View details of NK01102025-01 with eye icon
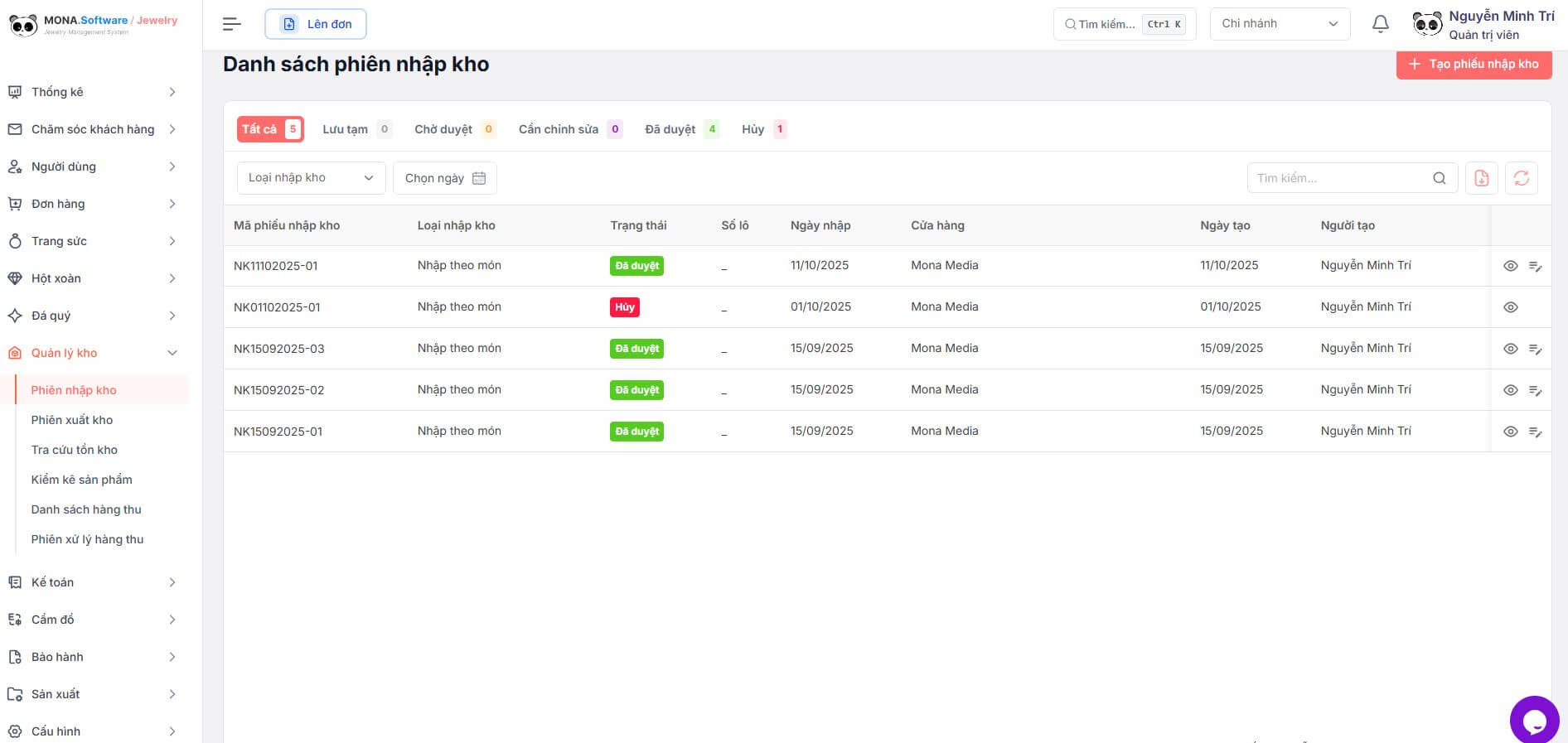This screenshot has height=743, width=1568. (1510, 307)
